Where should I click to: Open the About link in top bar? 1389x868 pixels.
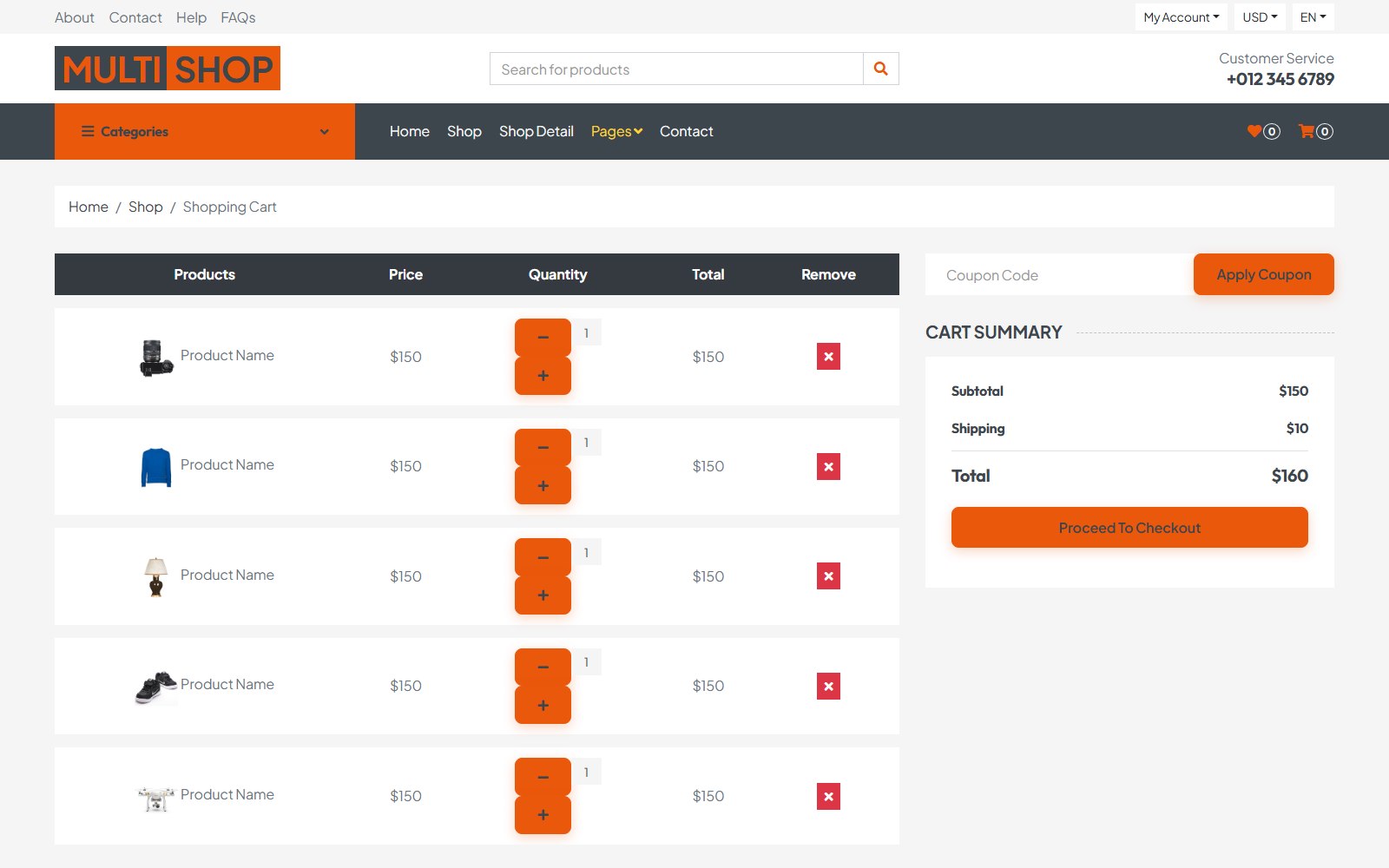[75, 17]
